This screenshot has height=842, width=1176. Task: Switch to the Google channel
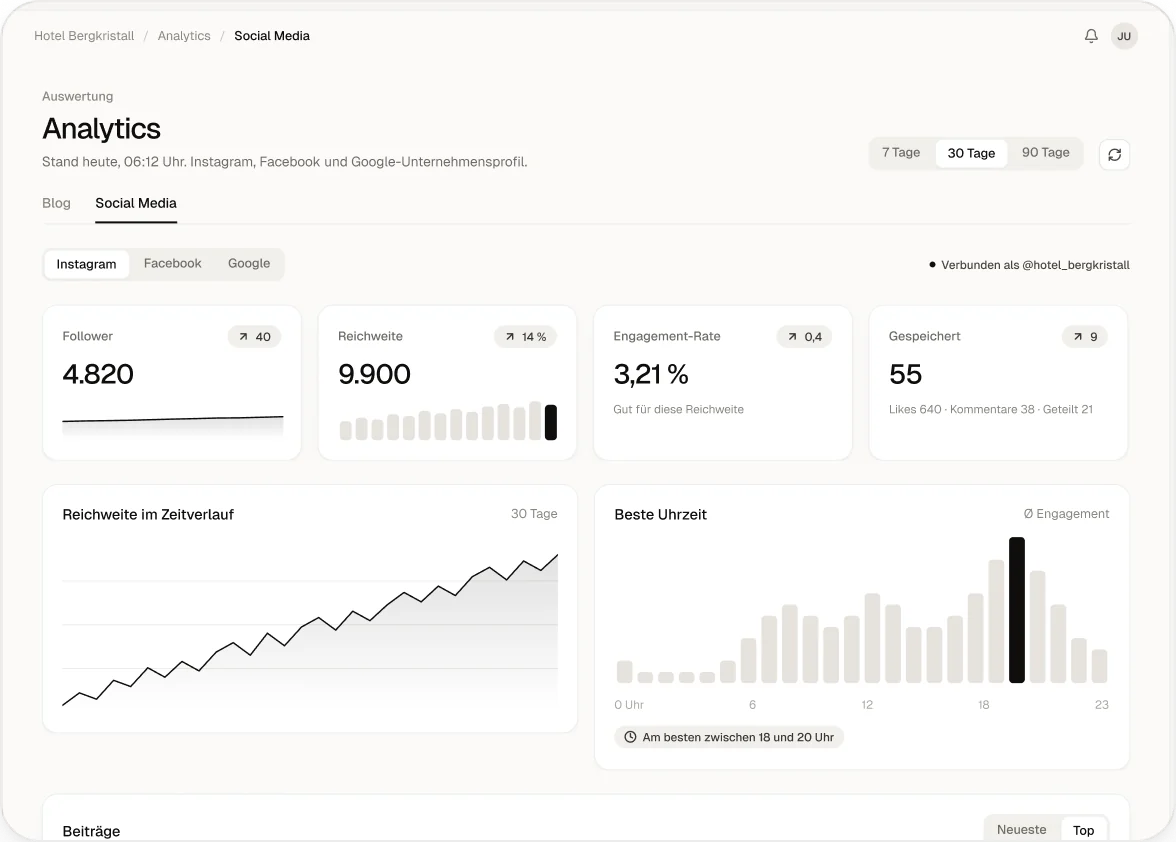pos(249,264)
